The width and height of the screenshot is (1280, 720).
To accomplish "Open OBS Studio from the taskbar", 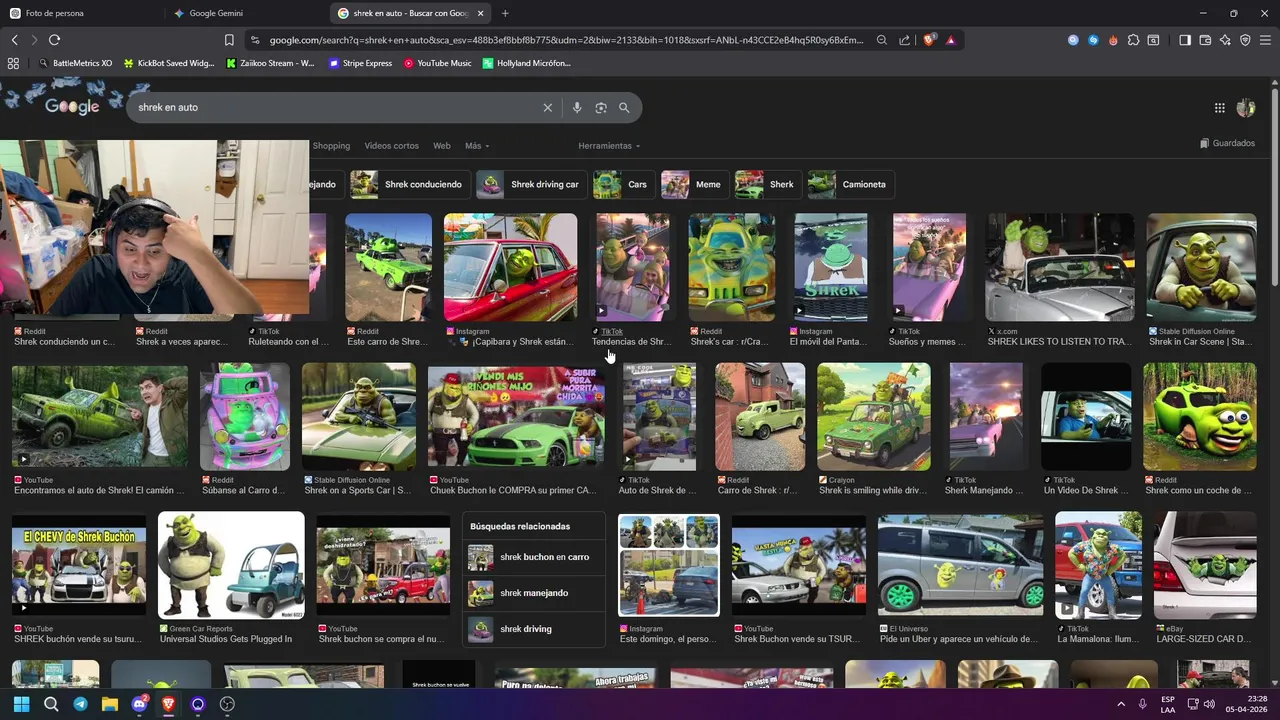I will click(227, 704).
